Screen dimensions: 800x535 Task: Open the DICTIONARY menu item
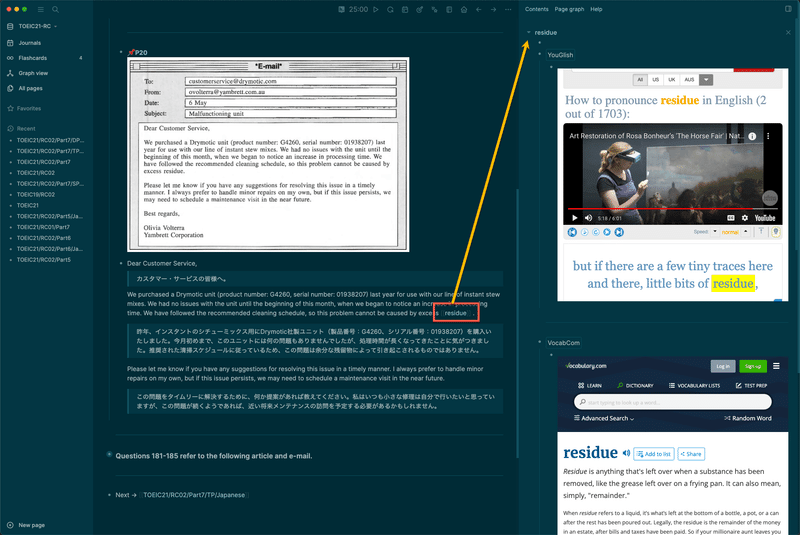(x=635, y=386)
